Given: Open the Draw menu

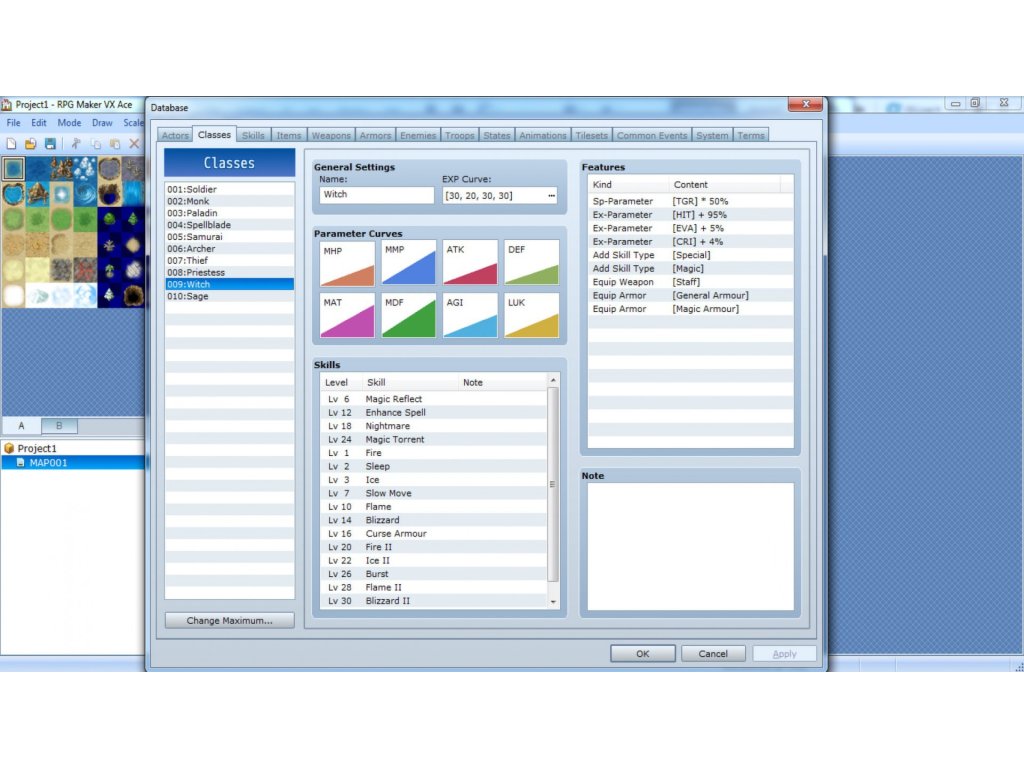Looking at the screenshot, I should pos(102,123).
